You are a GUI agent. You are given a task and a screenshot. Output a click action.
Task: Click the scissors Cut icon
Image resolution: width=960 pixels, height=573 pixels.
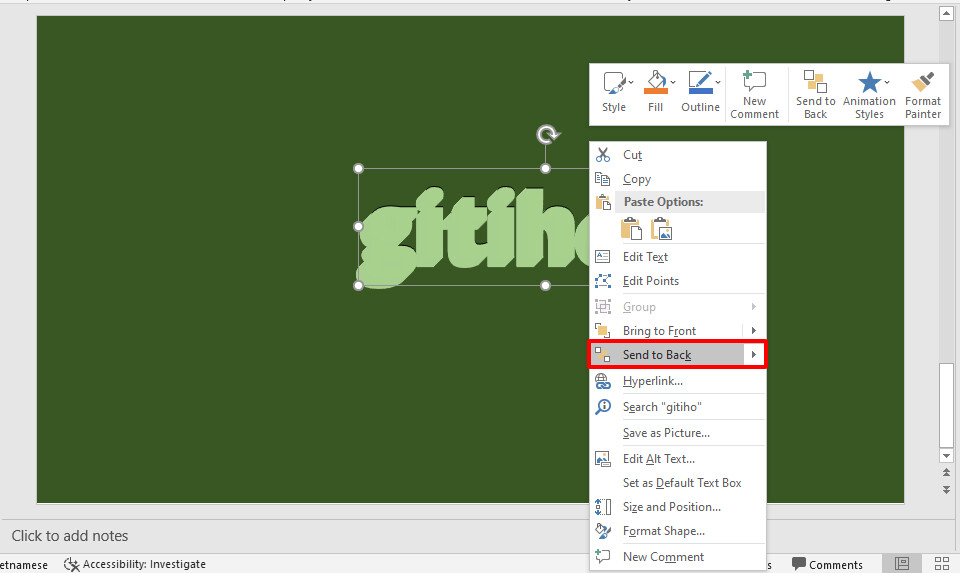coord(603,155)
